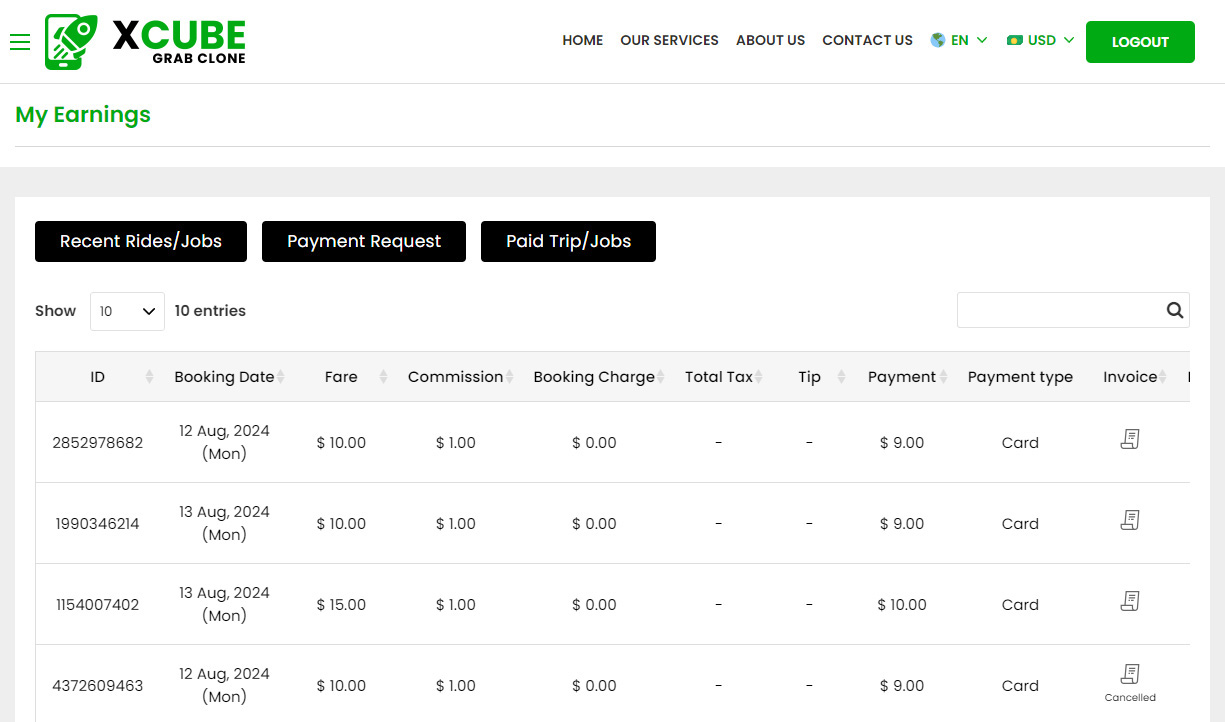Open cancelled invoice for booking 4372609463

point(1130,674)
